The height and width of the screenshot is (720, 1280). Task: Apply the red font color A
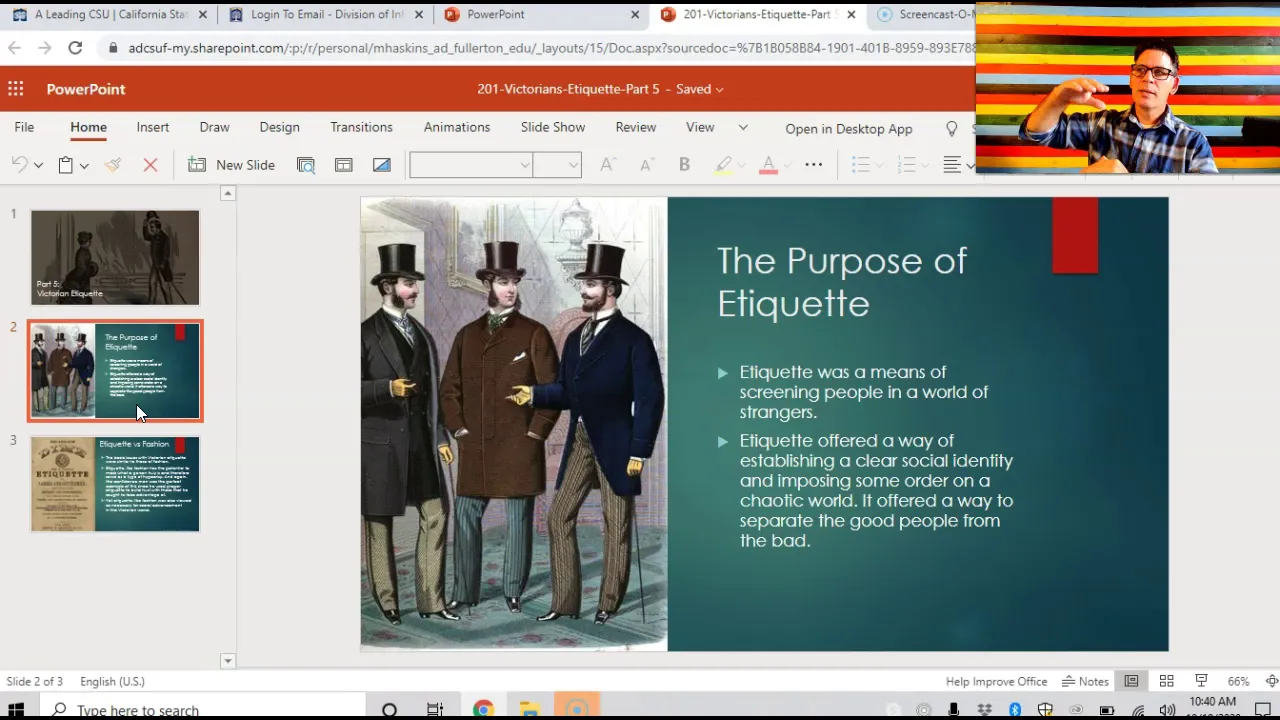pos(768,165)
